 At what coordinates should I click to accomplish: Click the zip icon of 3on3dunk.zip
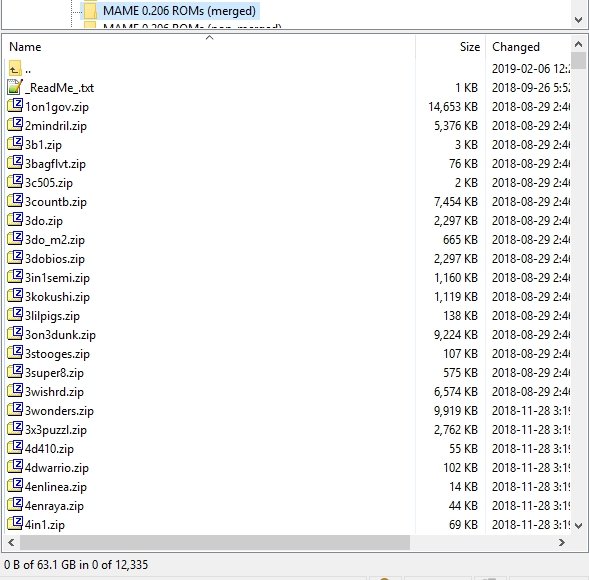[x=15, y=334]
